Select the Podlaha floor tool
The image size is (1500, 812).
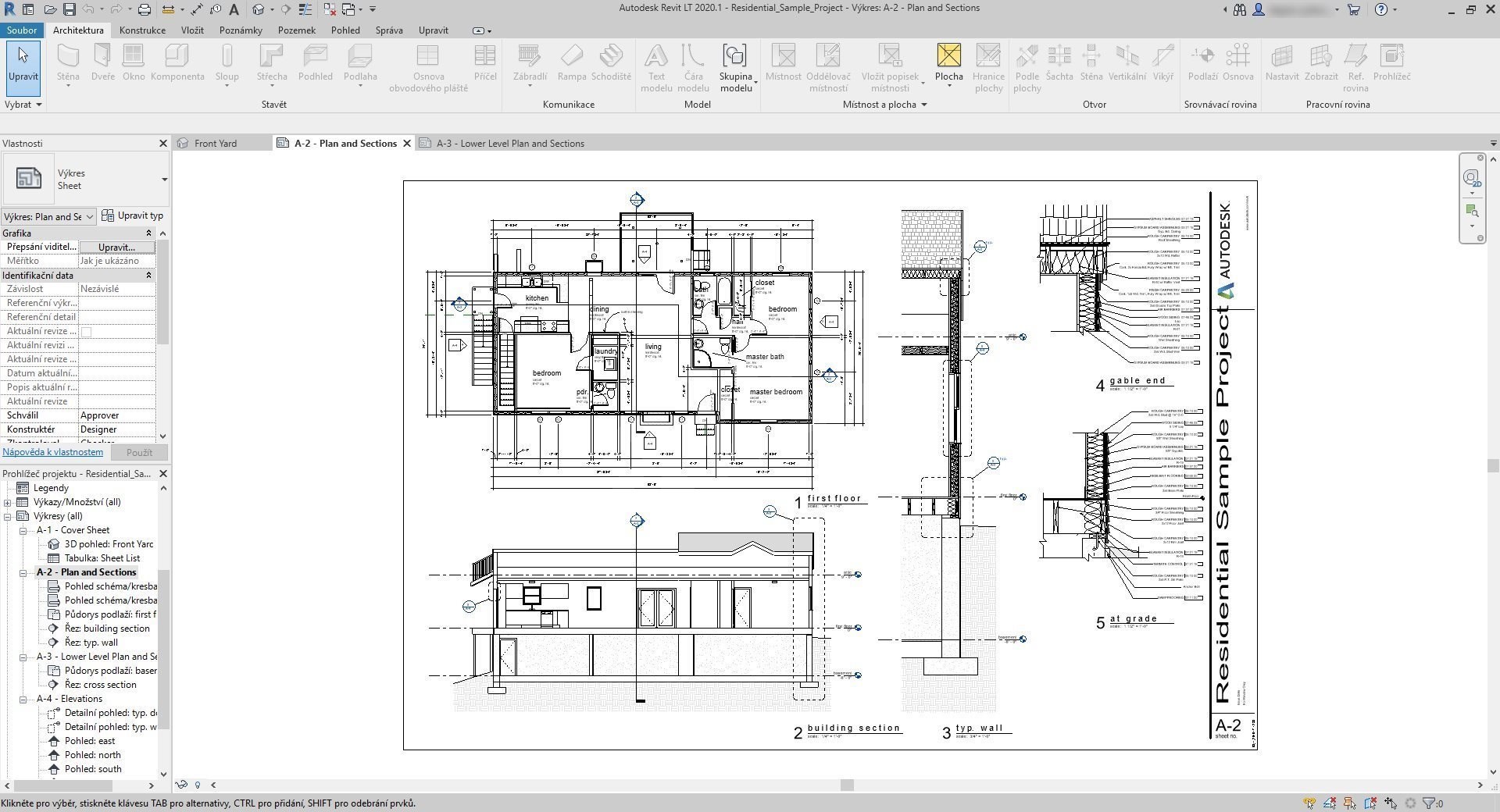[x=360, y=63]
